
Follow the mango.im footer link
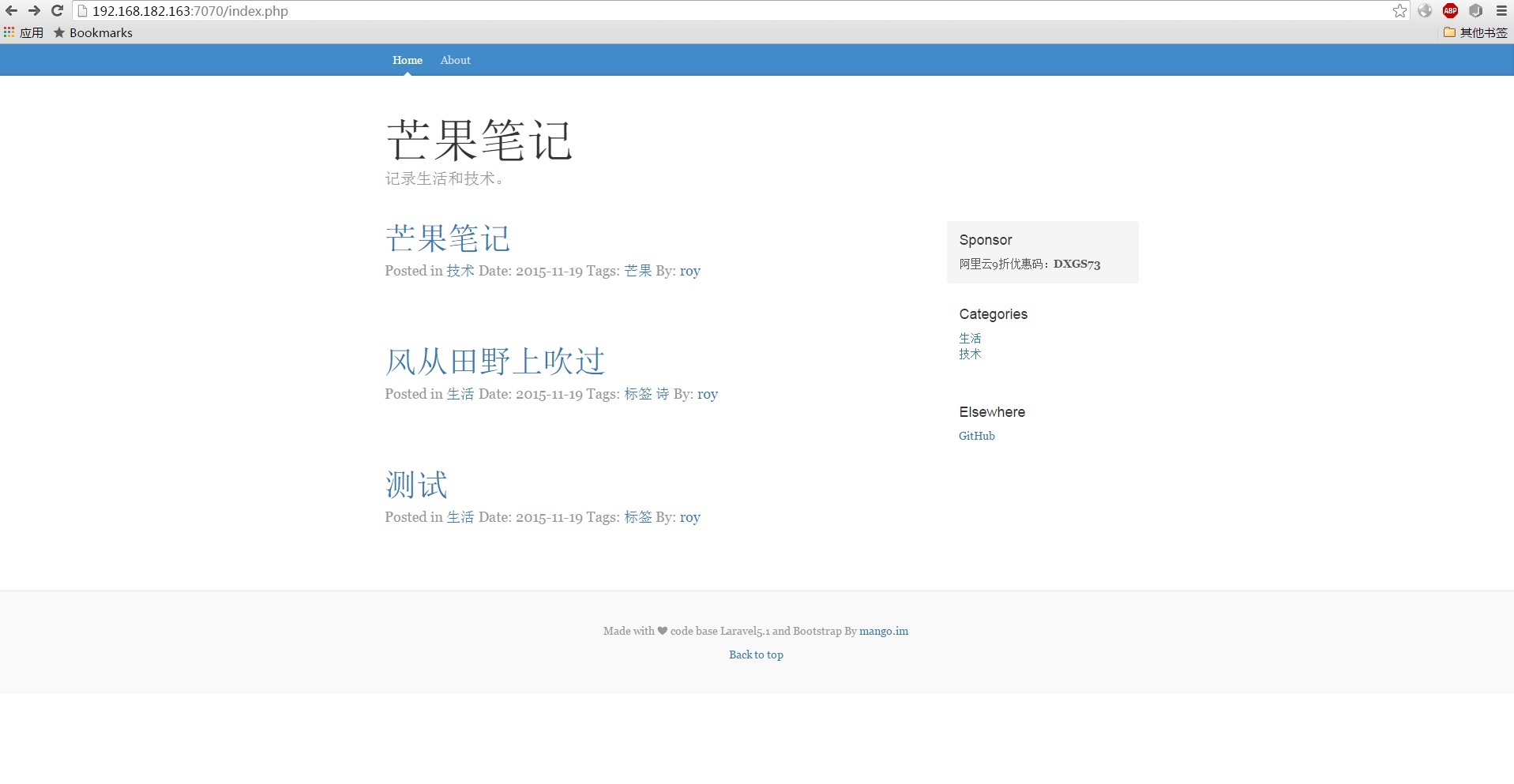[883, 631]
